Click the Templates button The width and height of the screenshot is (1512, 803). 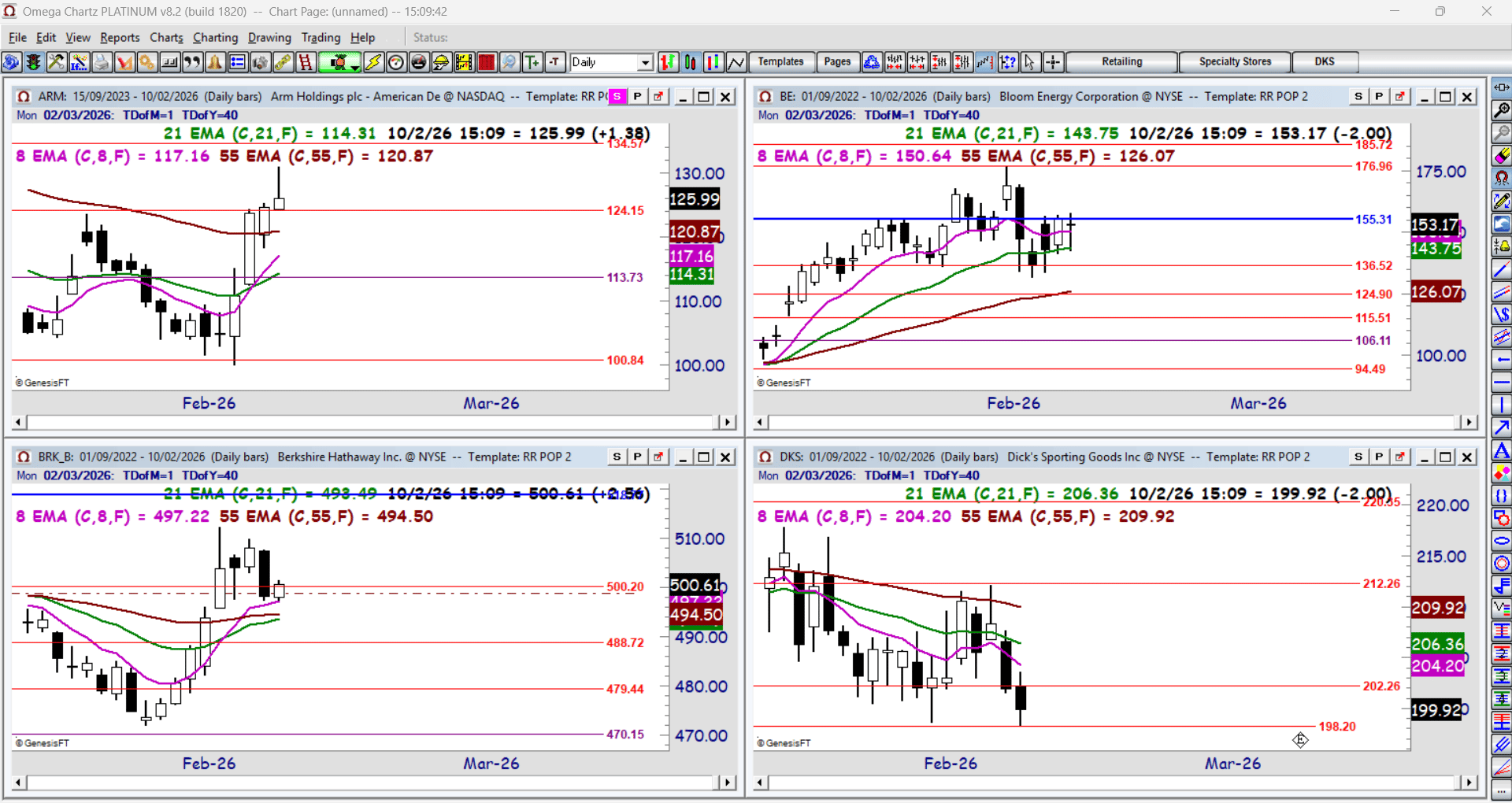[780, 62]
